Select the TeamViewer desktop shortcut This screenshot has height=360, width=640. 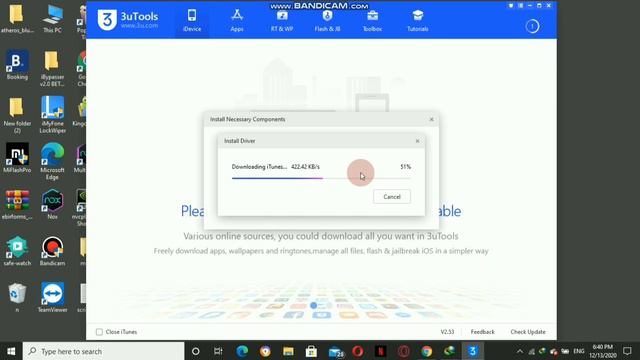coord(52,297)
